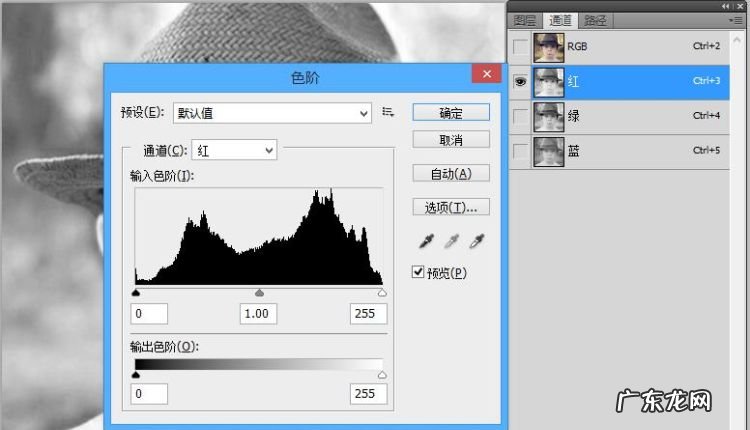Screen dimensions: 750x430
Task: Open the preset options menu icon
Action: tap(389, 112)
